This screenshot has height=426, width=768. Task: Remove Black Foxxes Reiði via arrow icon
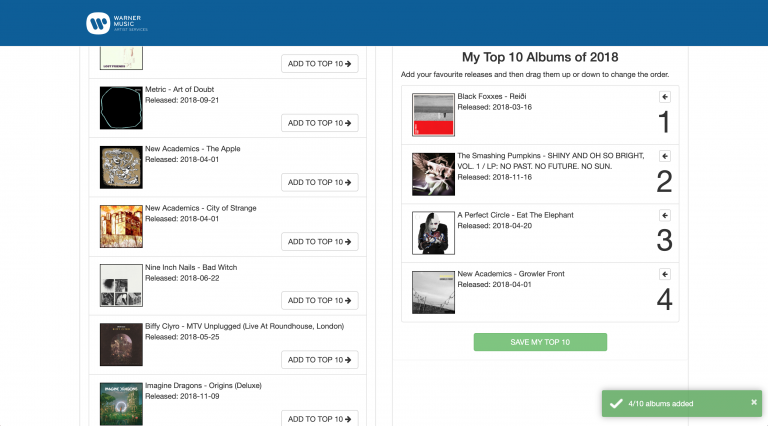pyautogui.click(x=664, y=97)
